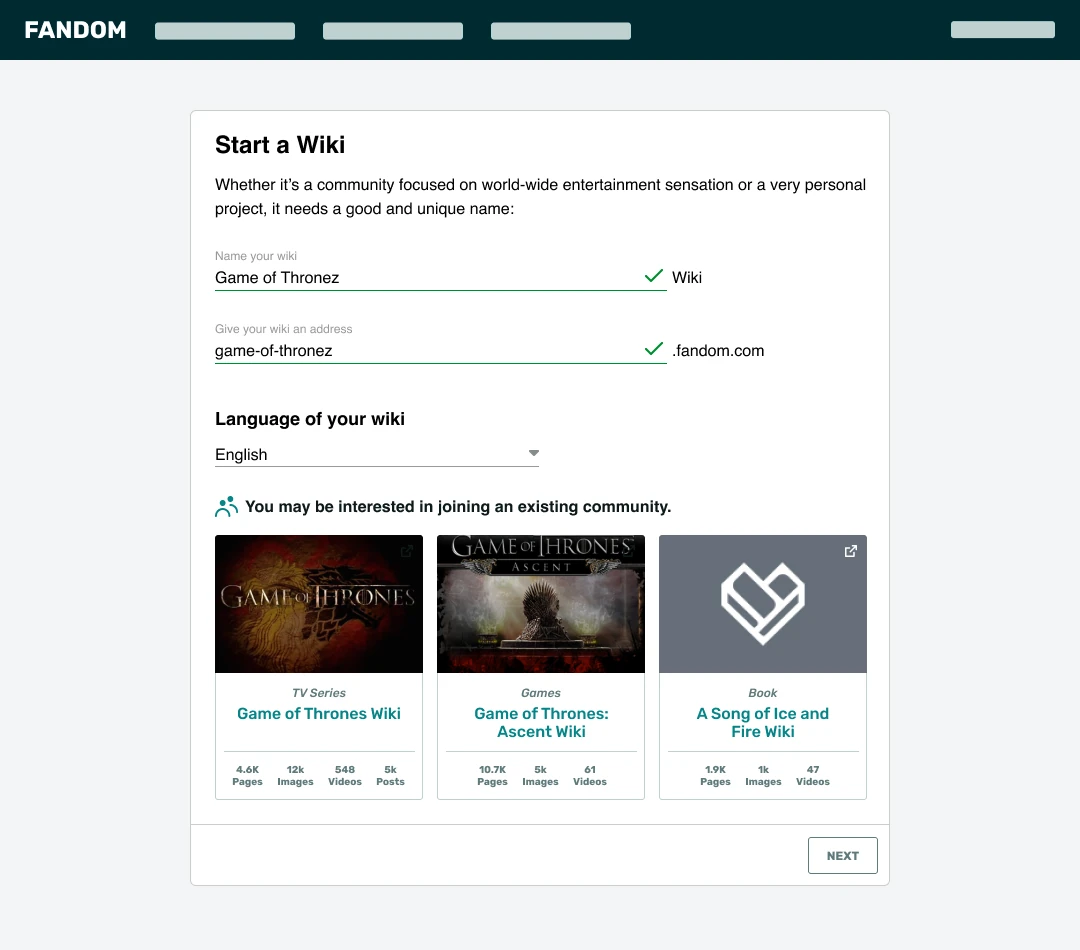Click the Game of Thrones TV series thumbnail
The width and height of the screenshot is (1080, 950).
319,604
